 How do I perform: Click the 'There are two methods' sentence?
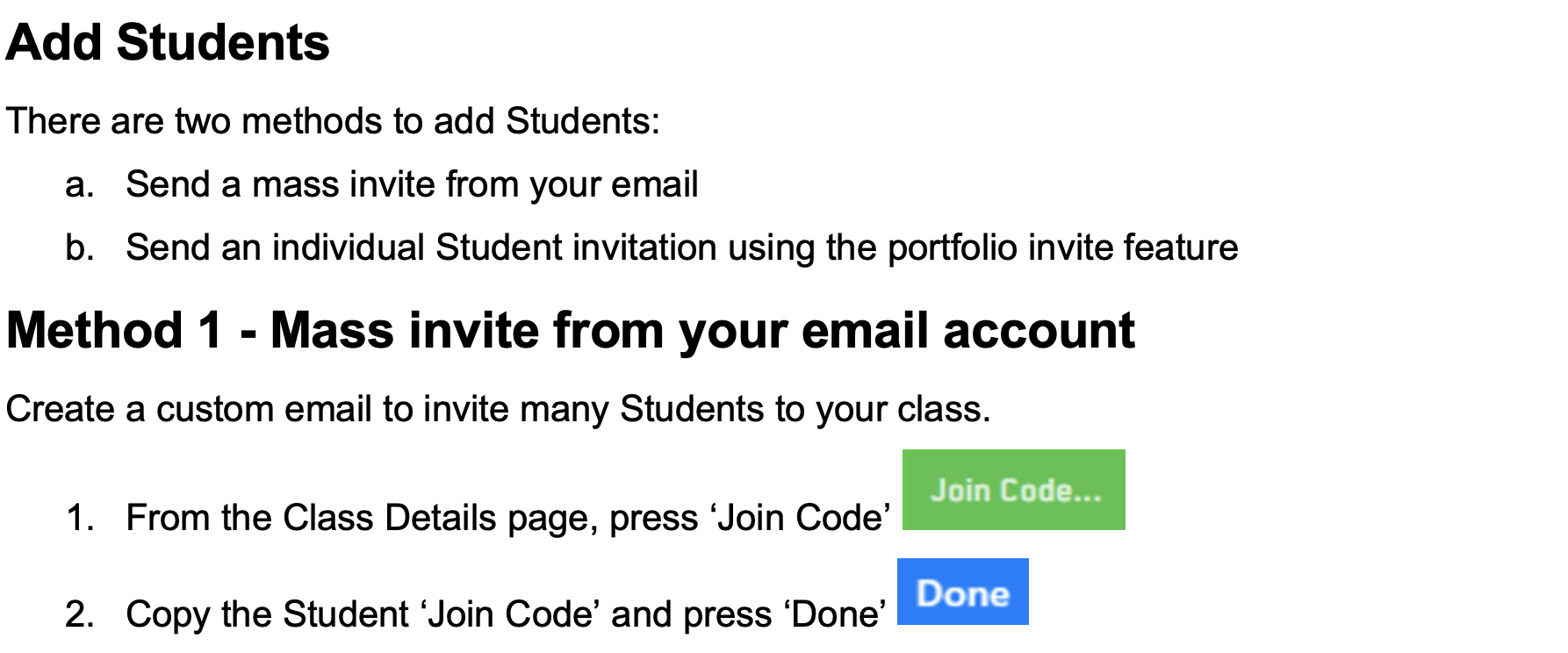[332, 121]
